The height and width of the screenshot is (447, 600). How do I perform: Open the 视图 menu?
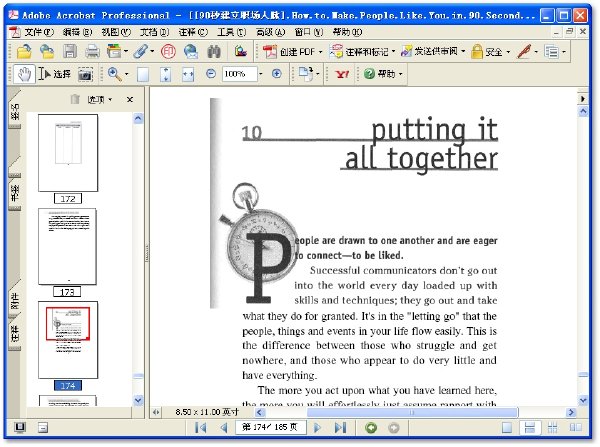pos(116,32)
